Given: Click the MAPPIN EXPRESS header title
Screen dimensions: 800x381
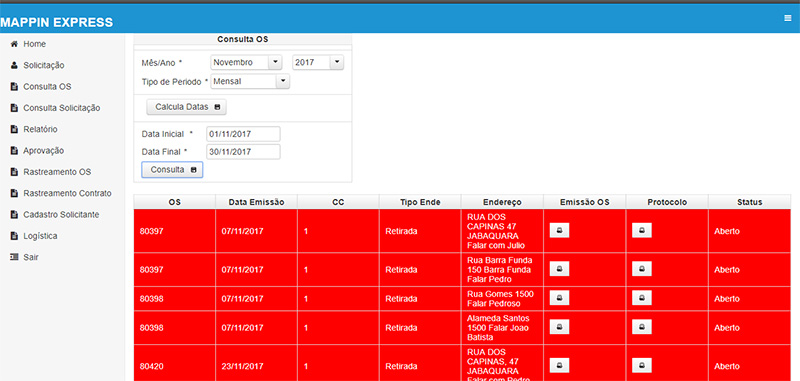Looking at the screenshot, I should [57, 22].
